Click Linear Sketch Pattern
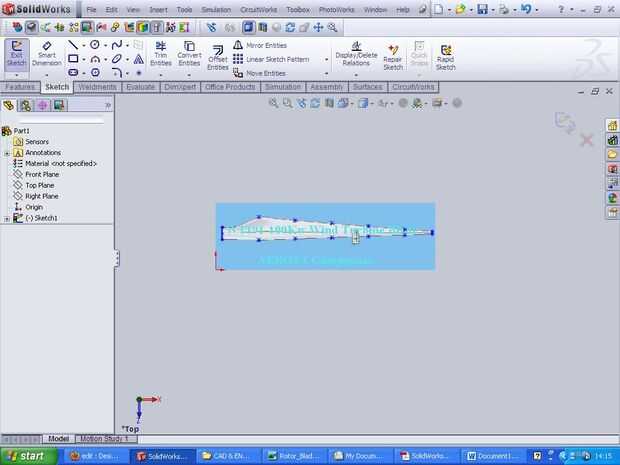The image size is (620, 465). pos(271,59)
